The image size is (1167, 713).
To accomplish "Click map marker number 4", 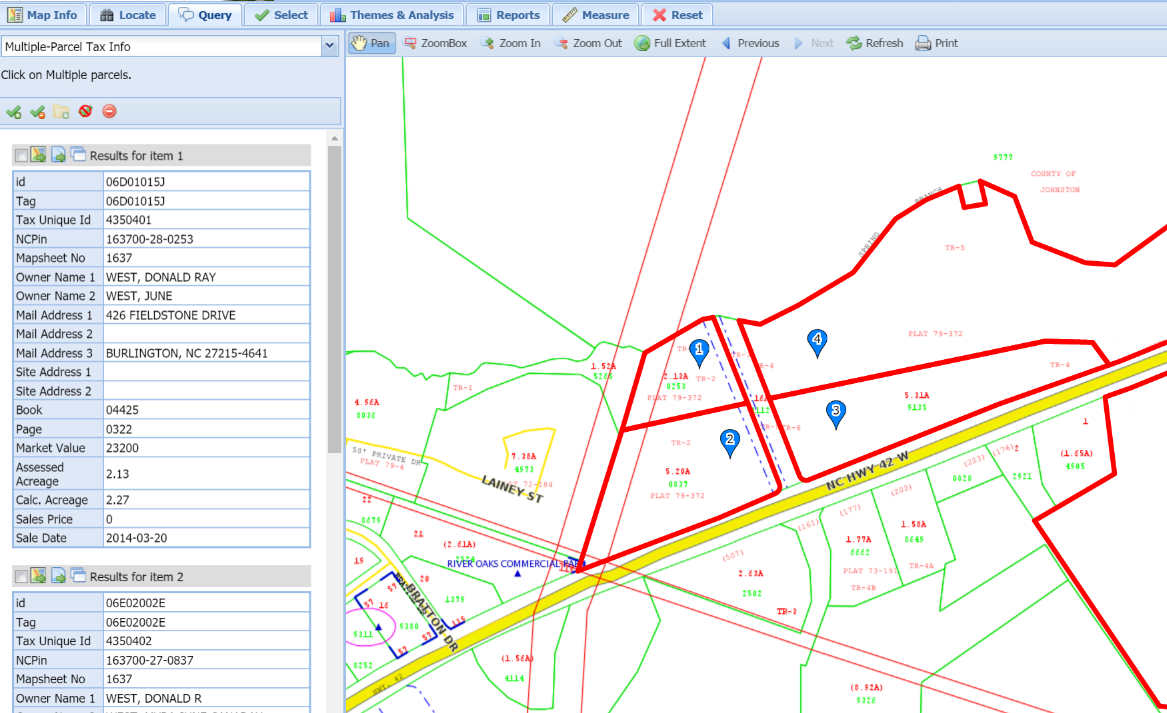I will [x=817, y=342].
